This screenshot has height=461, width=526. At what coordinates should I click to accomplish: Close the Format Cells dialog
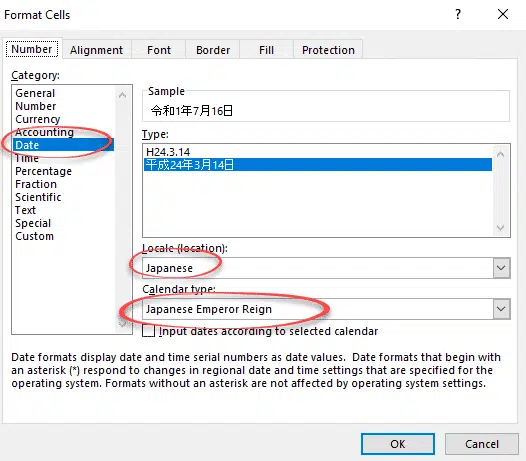503,14
